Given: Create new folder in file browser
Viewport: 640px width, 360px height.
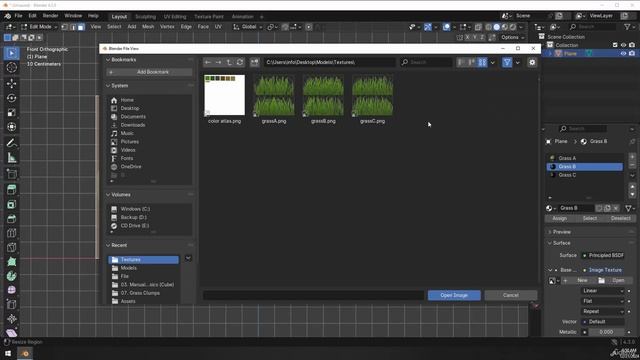Looking at the screenshot, I should coord(255,62).
